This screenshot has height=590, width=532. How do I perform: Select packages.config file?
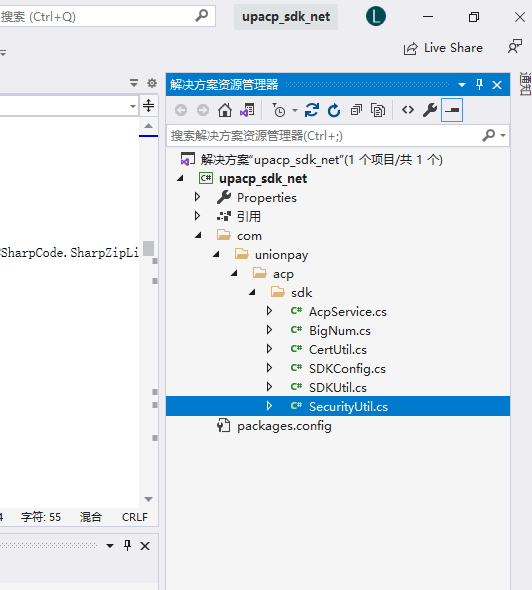(284, 426)
